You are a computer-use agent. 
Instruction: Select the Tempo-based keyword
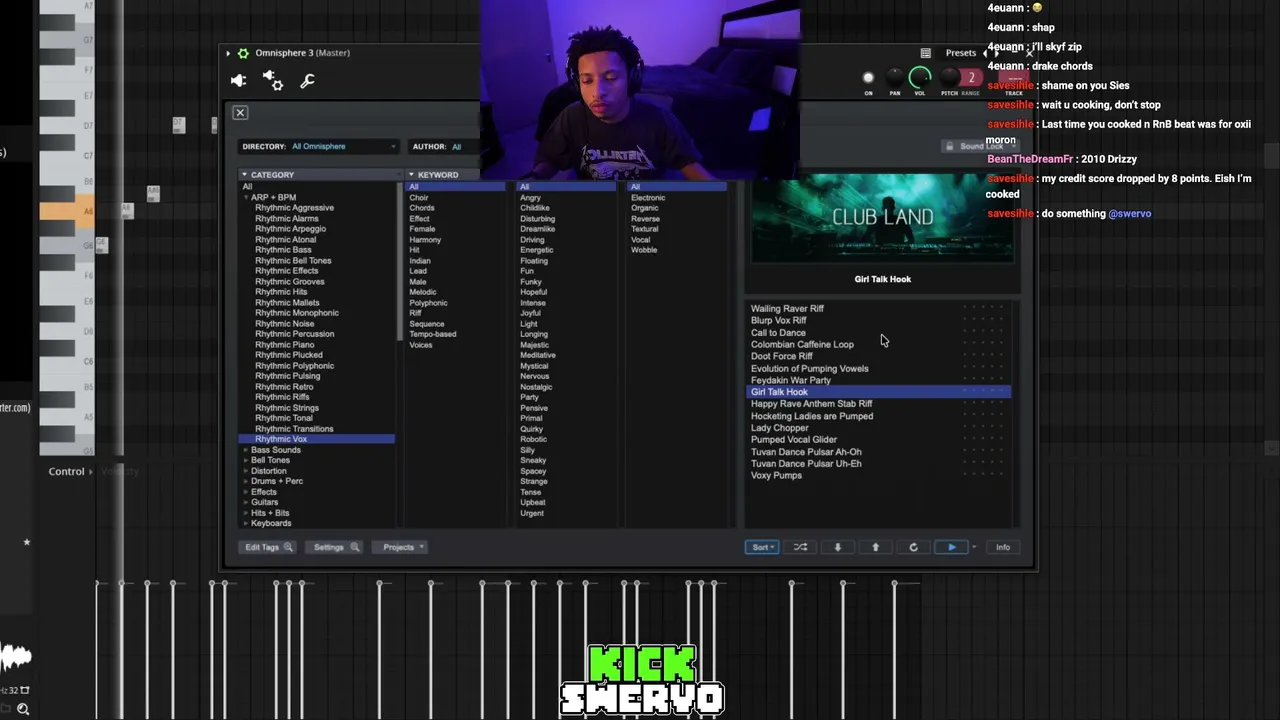tap(433, 334)
